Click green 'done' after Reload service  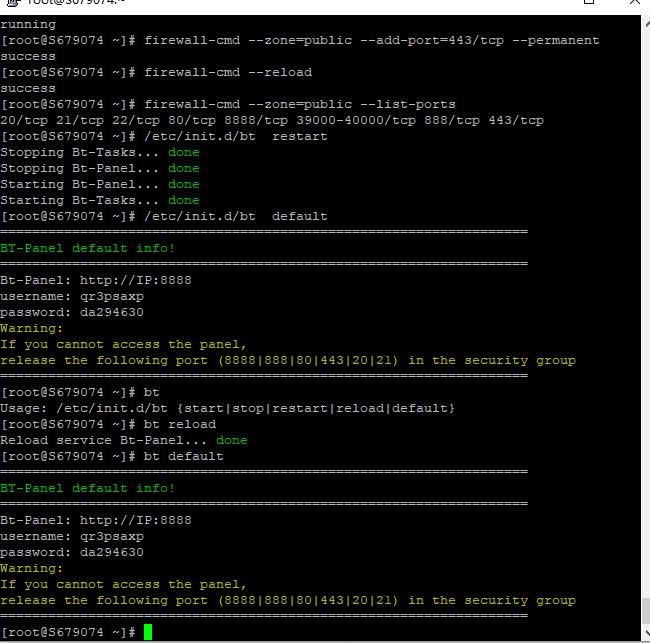pos(232,440)
